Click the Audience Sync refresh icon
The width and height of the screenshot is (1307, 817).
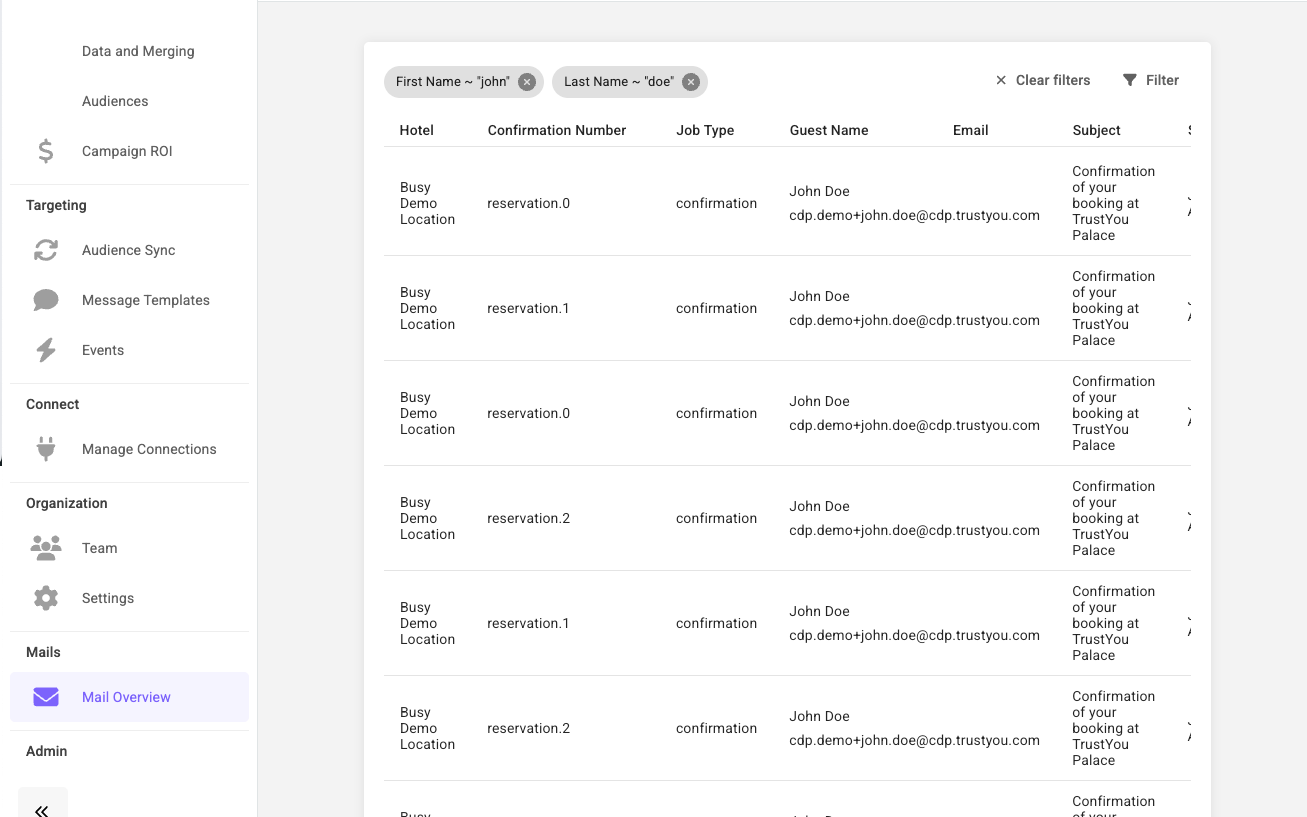pos(46,250)
